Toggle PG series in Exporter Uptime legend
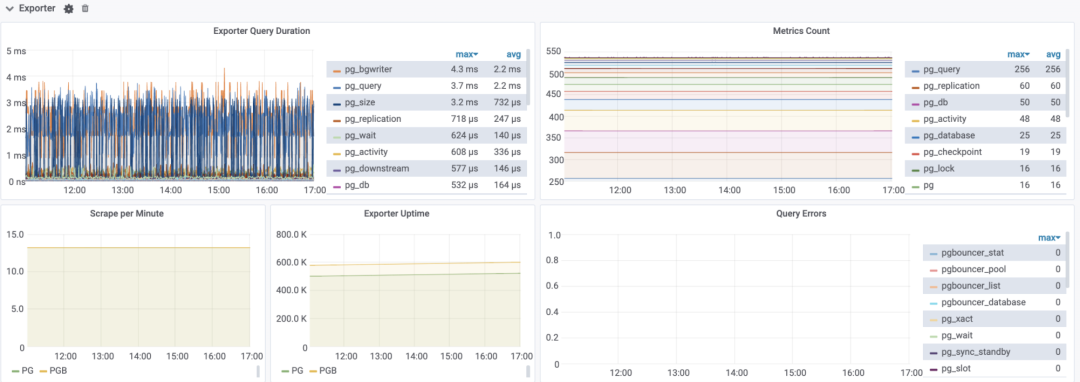This screenshot has height=382, width=1080. tap(298, 370)
